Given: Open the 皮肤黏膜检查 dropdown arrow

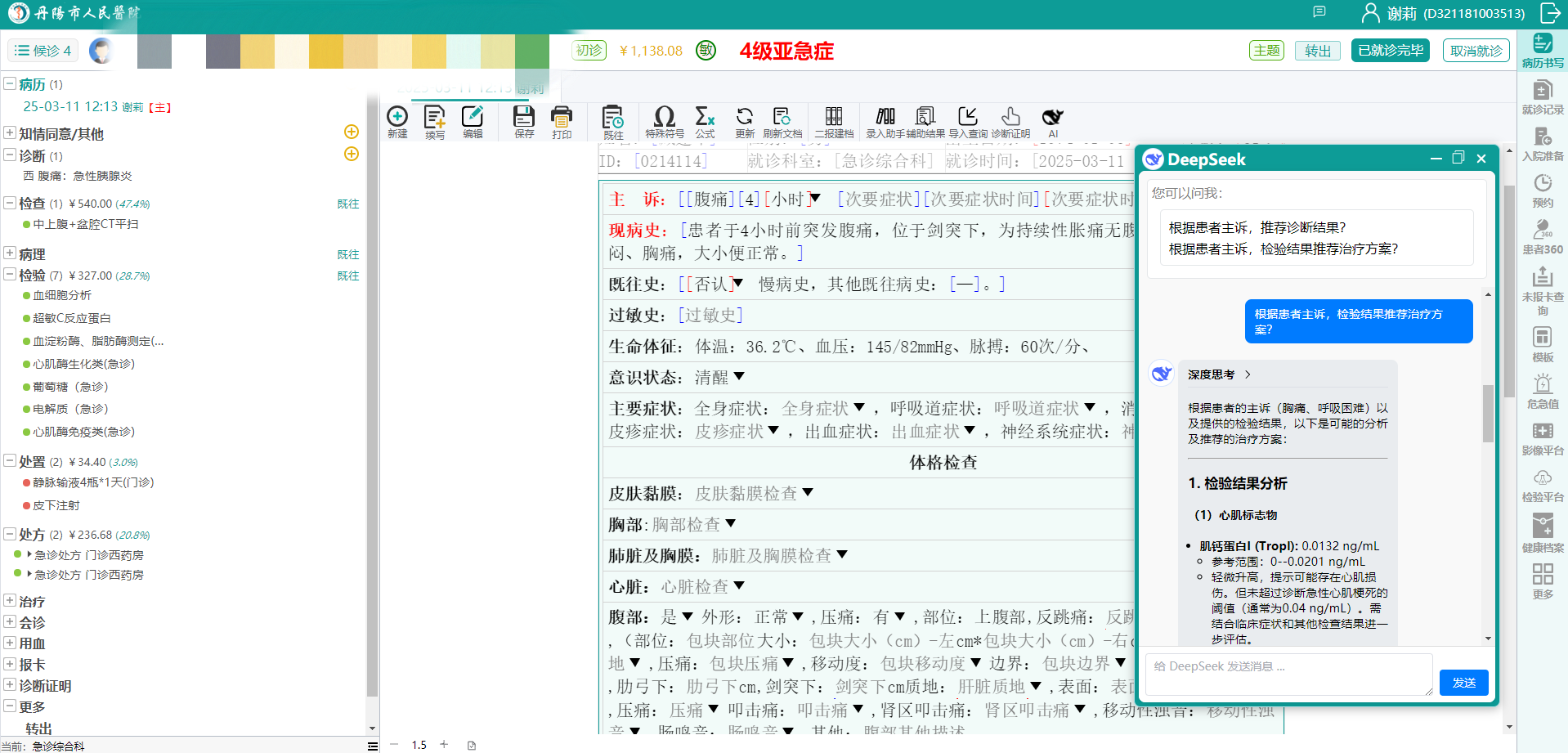Looking at the screenshot, I should click(808, 492).
